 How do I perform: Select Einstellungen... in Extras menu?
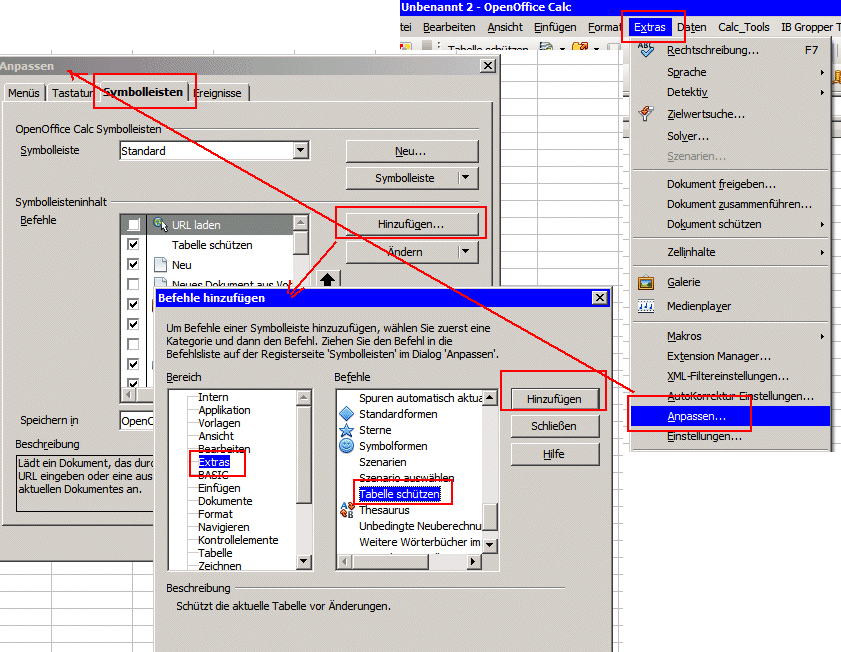731,436
